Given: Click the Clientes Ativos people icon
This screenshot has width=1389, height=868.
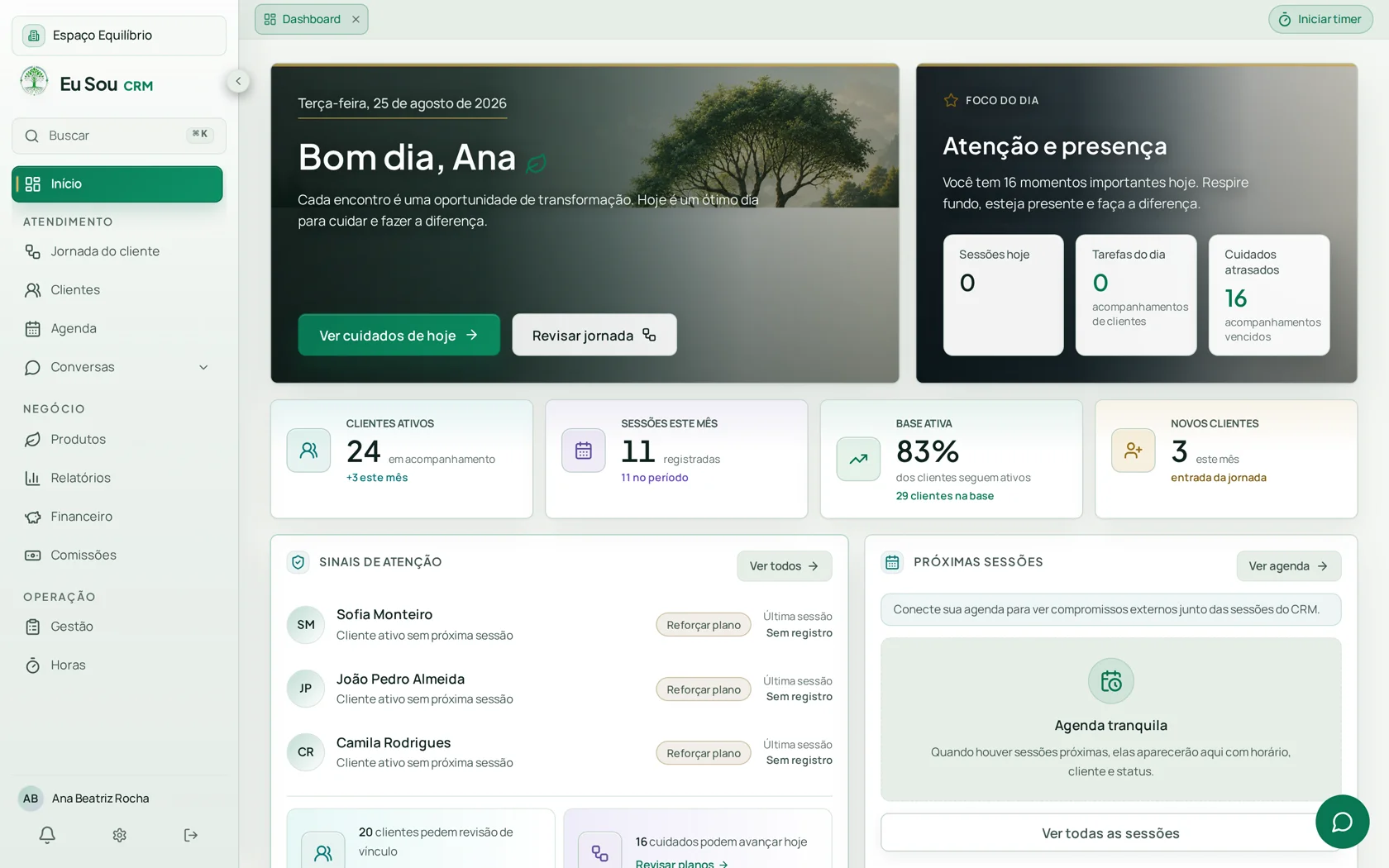Looking at the screenshot, I should click(308, 451).
